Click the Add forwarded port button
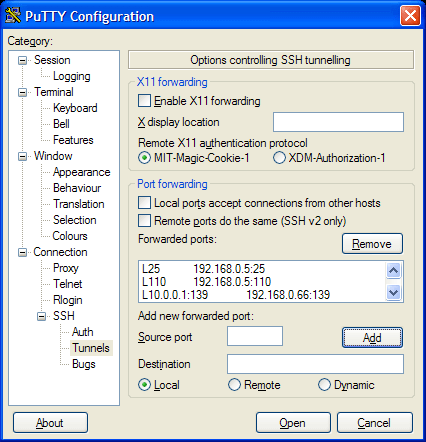 tap(372, 338)
